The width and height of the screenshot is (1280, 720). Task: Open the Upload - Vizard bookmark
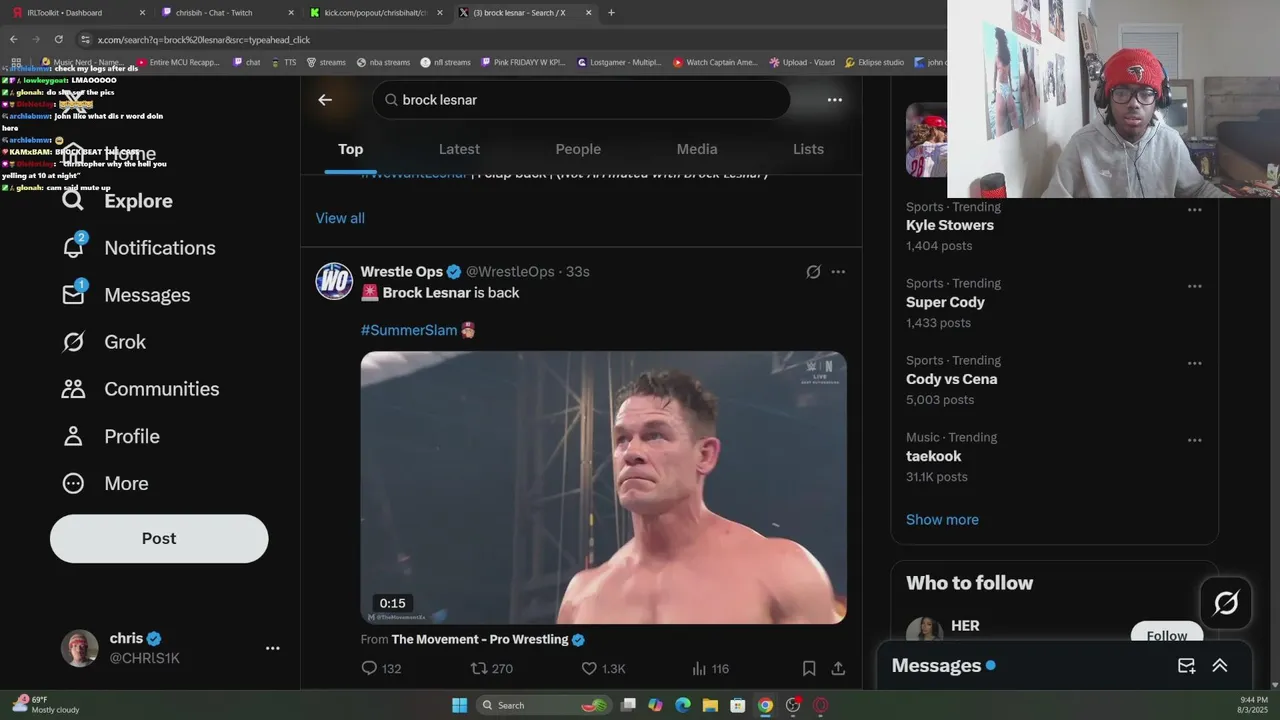pos(802,62)
